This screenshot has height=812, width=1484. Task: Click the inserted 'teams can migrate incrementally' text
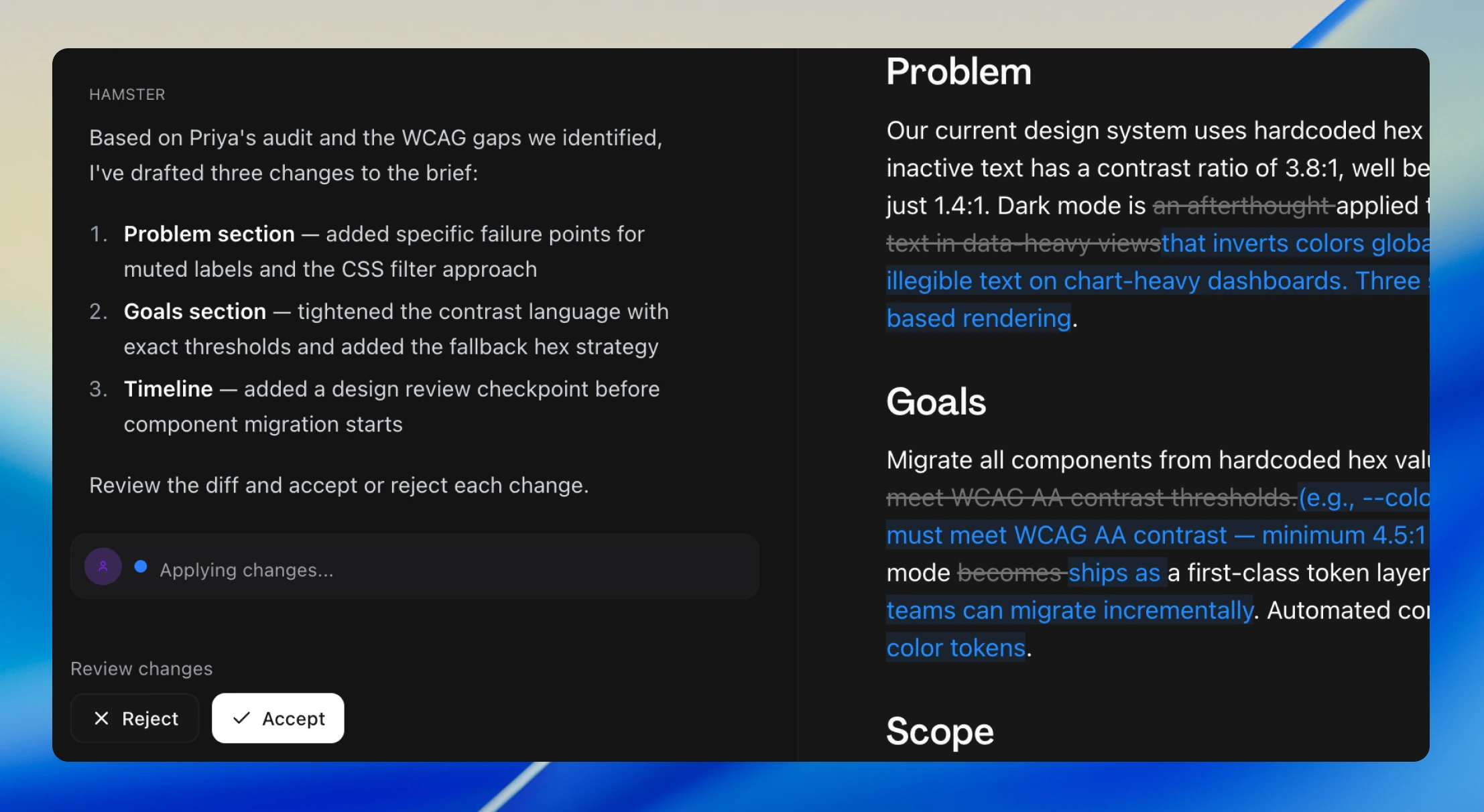tap(1070, 610)
